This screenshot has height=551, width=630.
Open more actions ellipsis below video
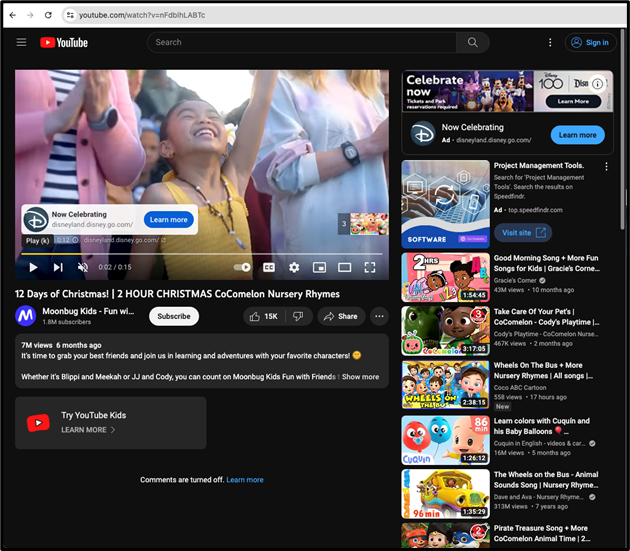379,316
